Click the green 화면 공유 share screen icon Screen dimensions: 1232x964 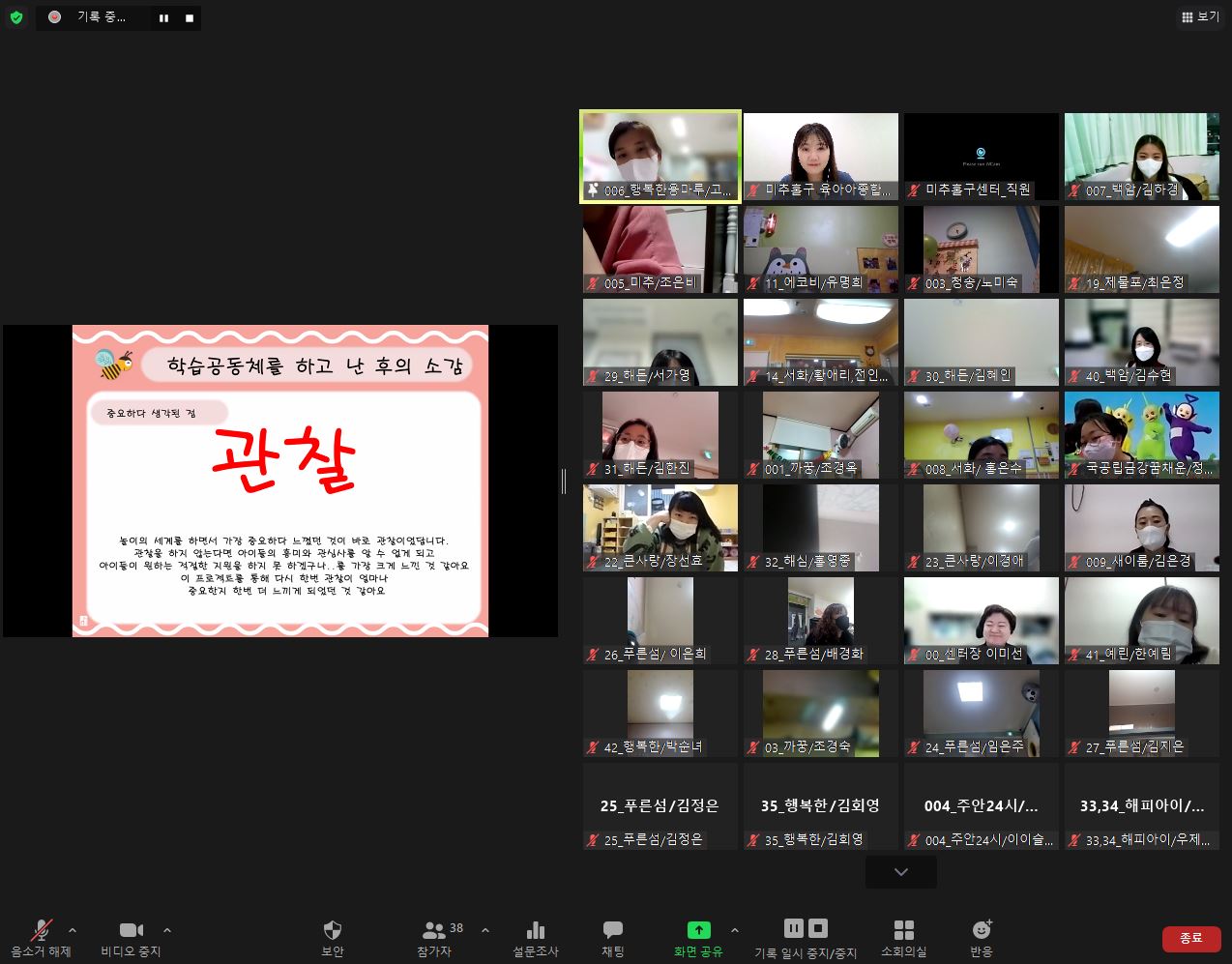pyautogui.click(x=698, y=930)
